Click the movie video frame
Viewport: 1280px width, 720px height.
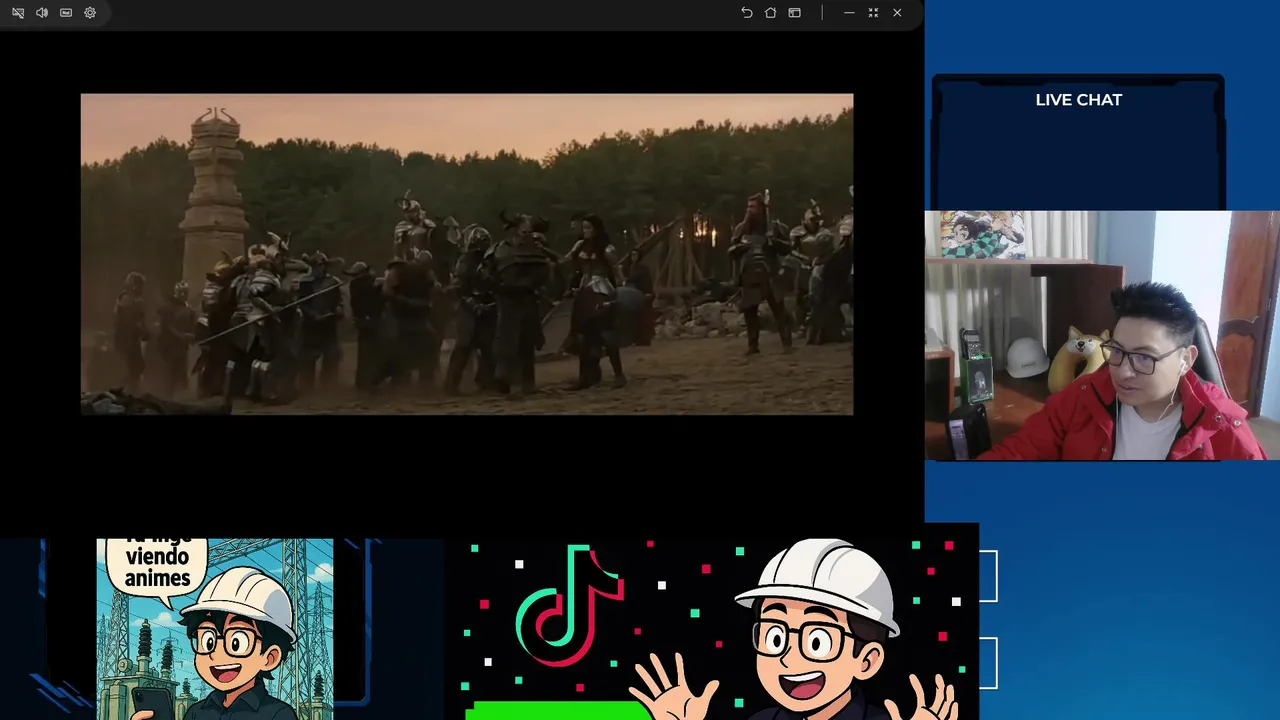coord(467,254)
